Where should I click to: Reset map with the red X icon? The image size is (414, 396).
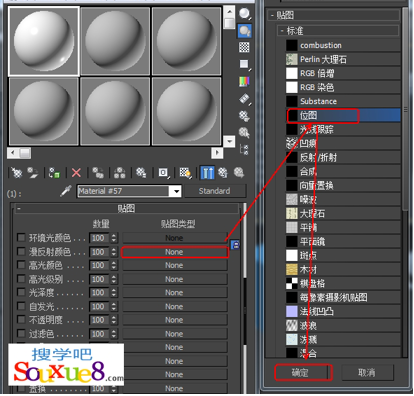coord(76,173)
